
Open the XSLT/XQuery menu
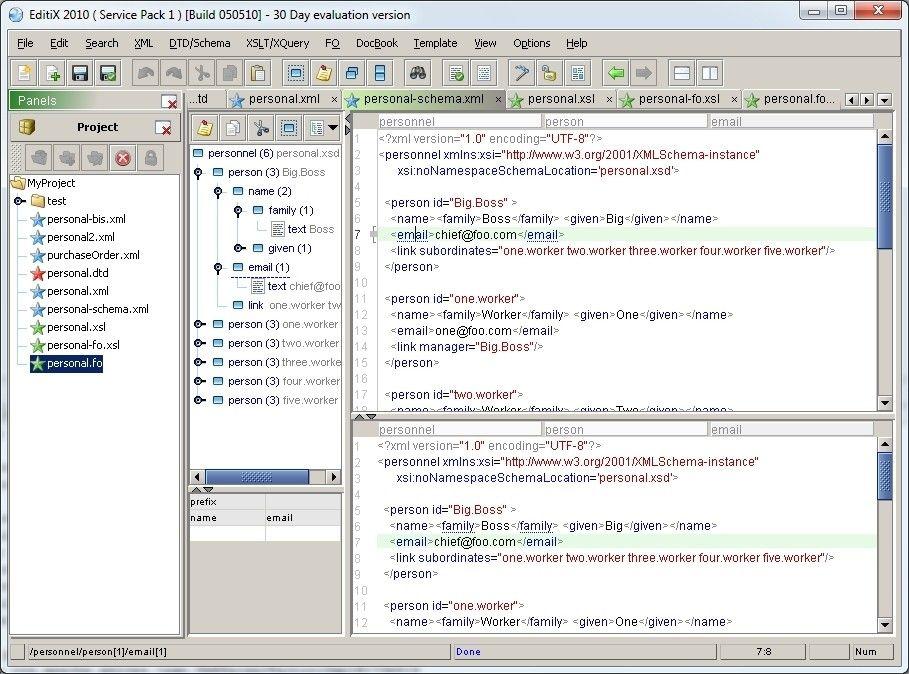pyautogui.click(x=277, y=43)
